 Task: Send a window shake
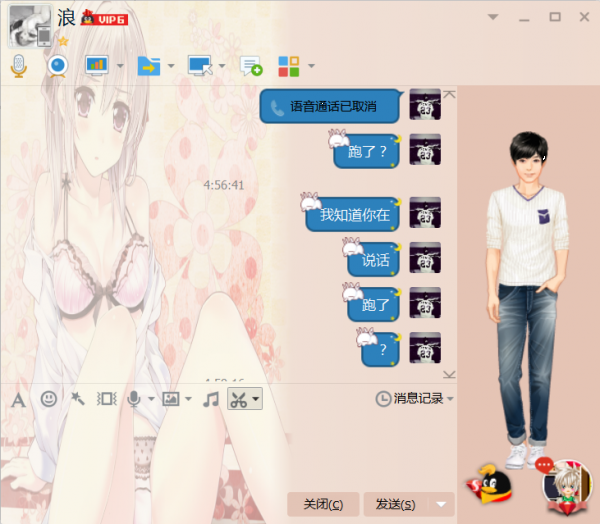tap(107, 399)
